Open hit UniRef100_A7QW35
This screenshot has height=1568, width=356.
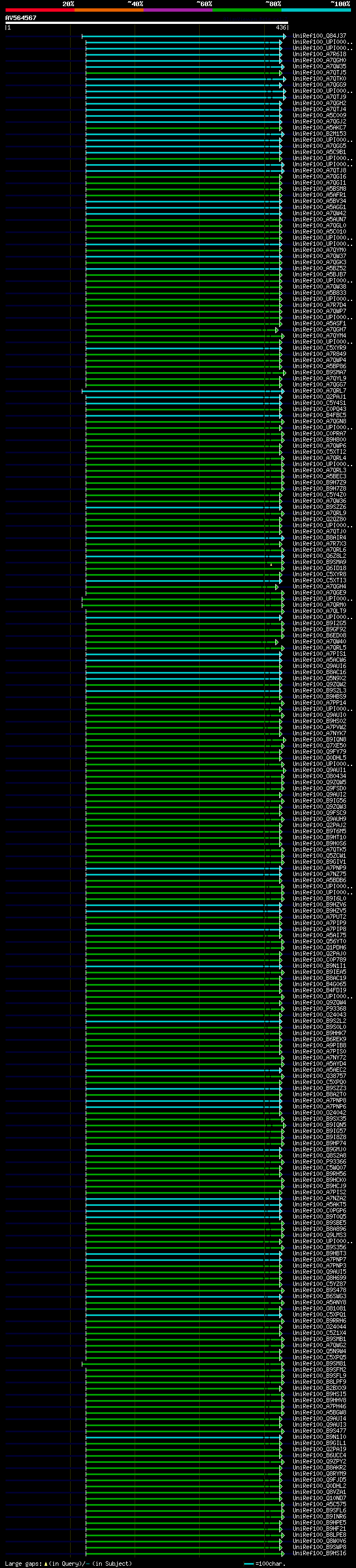319,67
